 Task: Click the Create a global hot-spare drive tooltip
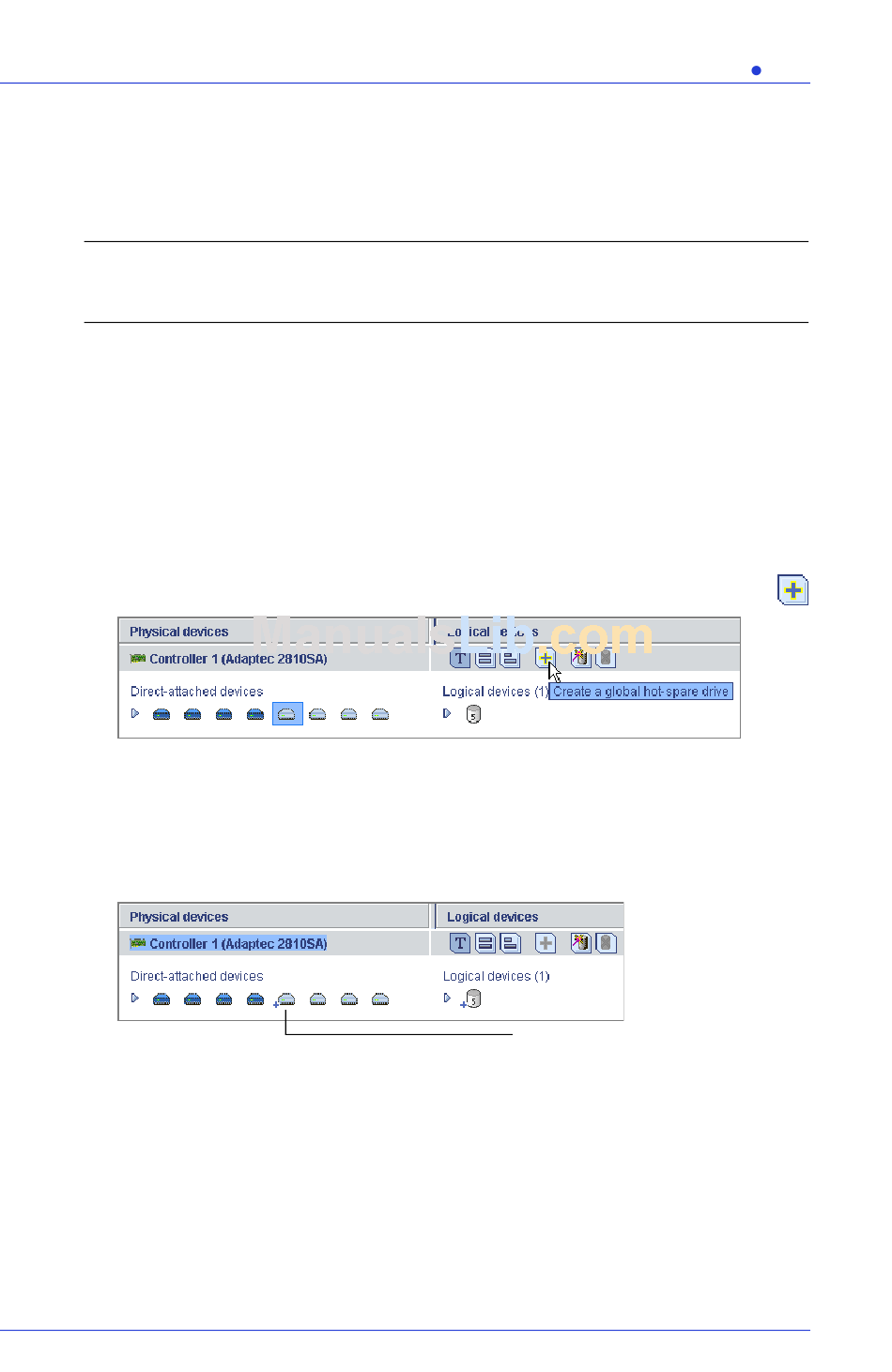tap(640, 692)
